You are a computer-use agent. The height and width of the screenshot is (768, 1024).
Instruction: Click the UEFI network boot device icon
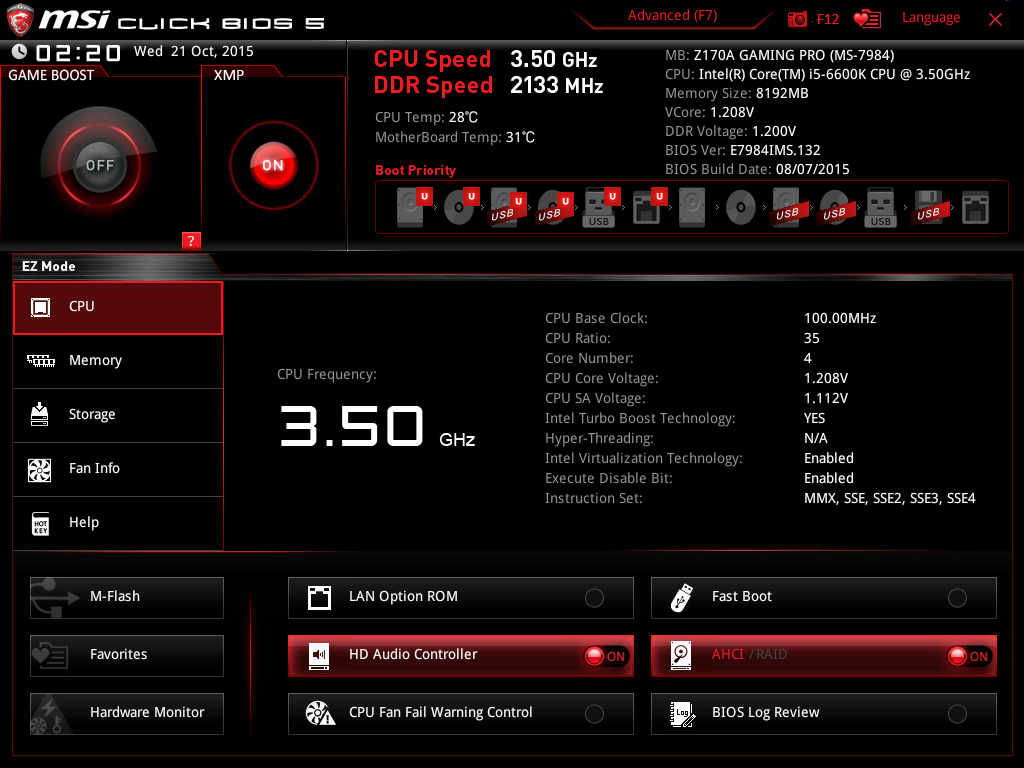[649, 207]
